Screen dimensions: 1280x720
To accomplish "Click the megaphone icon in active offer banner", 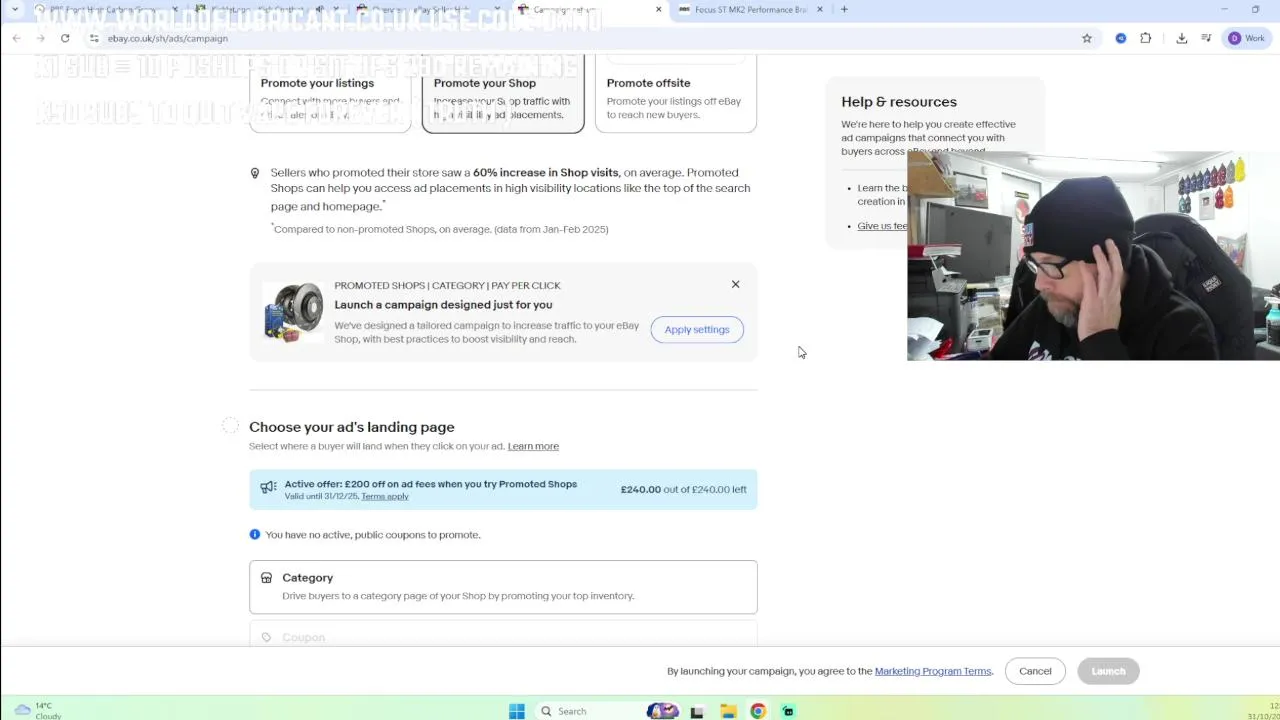I will click(x=268, y=487).
